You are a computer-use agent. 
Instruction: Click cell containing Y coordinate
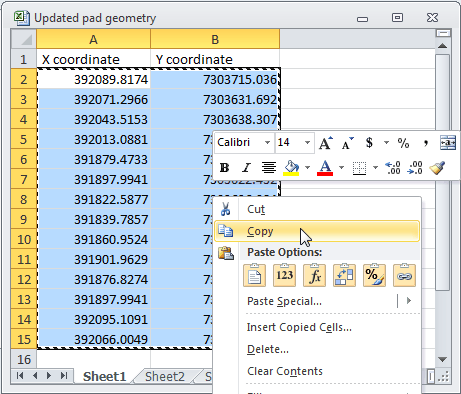pyautogui.click(x=215, y=59)
